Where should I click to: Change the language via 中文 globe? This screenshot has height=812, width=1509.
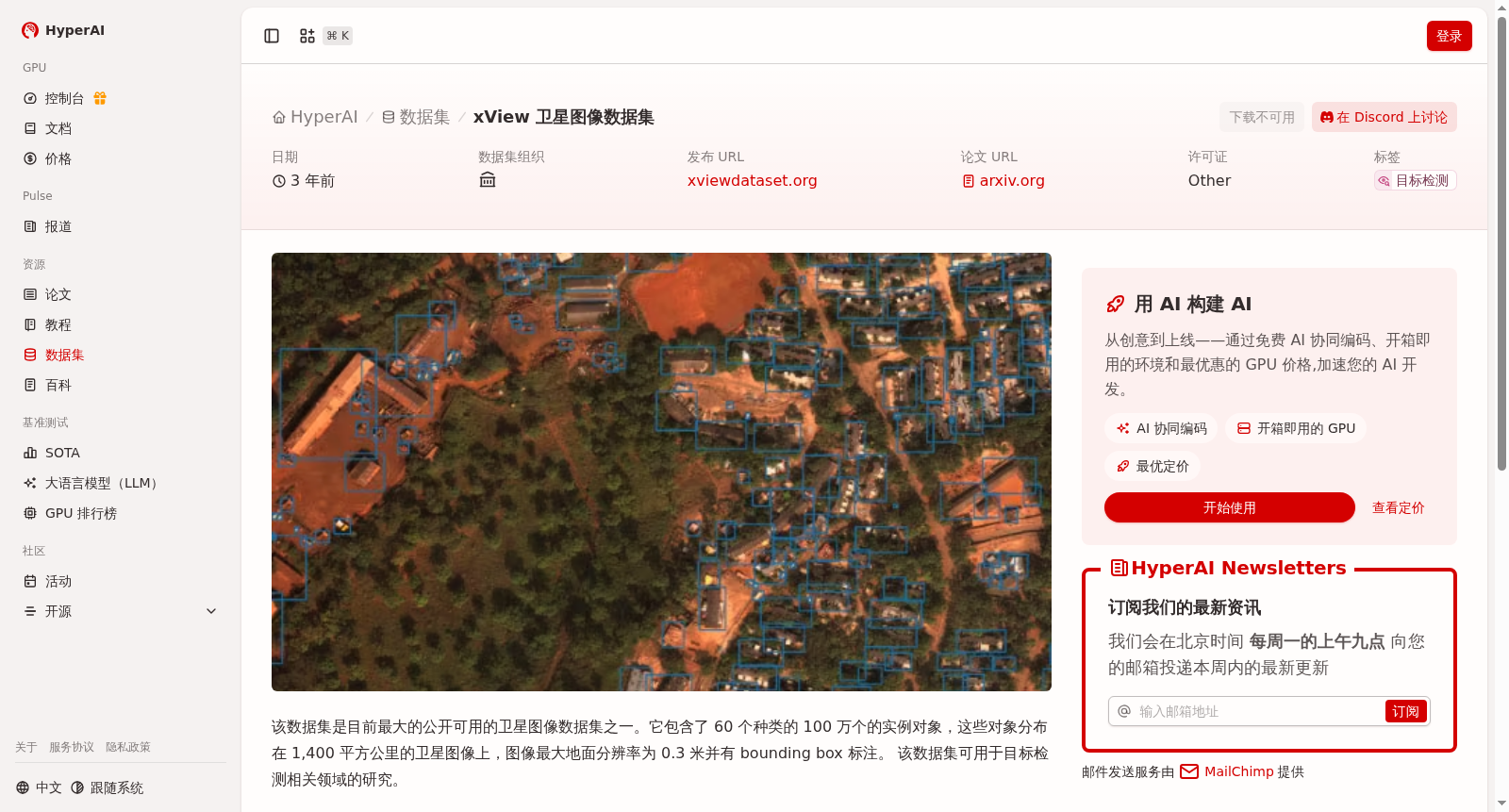click(x=39, y=787)
